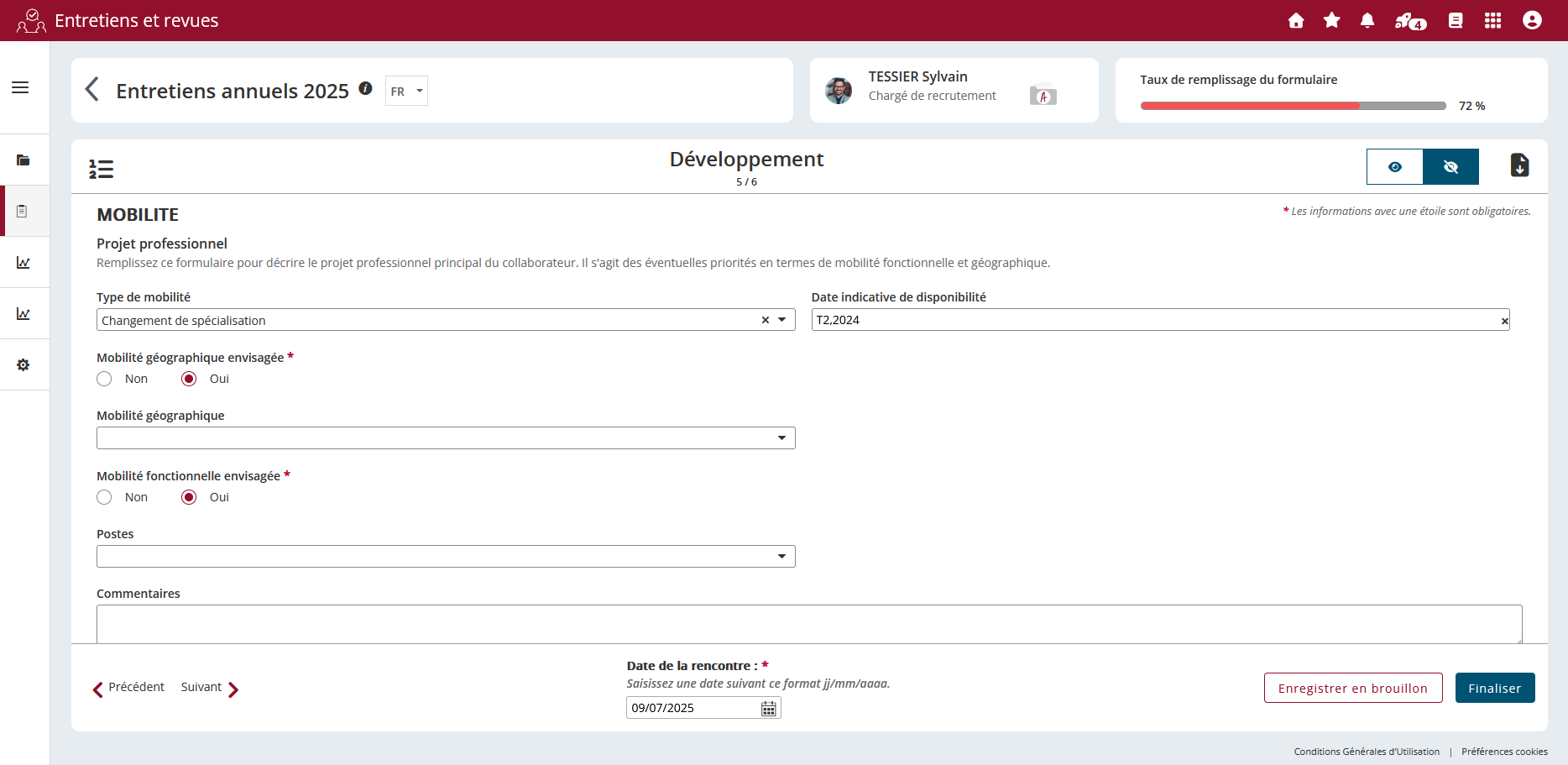Open user account profile icon
Screen dimensions: 1568x765
tap(1532, 21)
